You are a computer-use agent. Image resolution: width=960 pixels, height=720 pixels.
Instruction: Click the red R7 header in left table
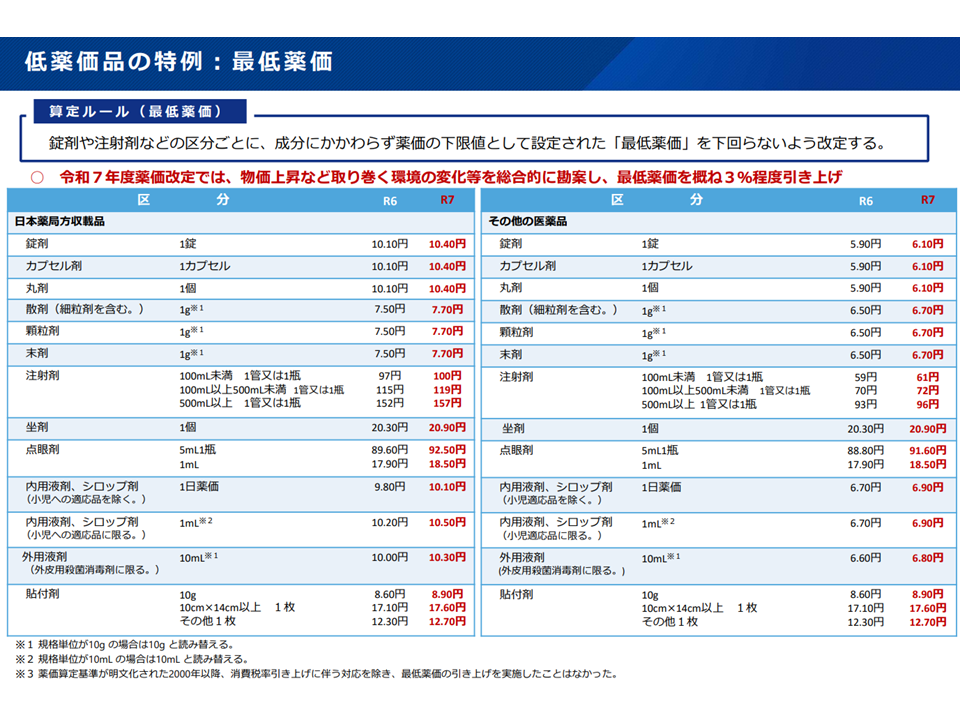[x=447, y=200]
